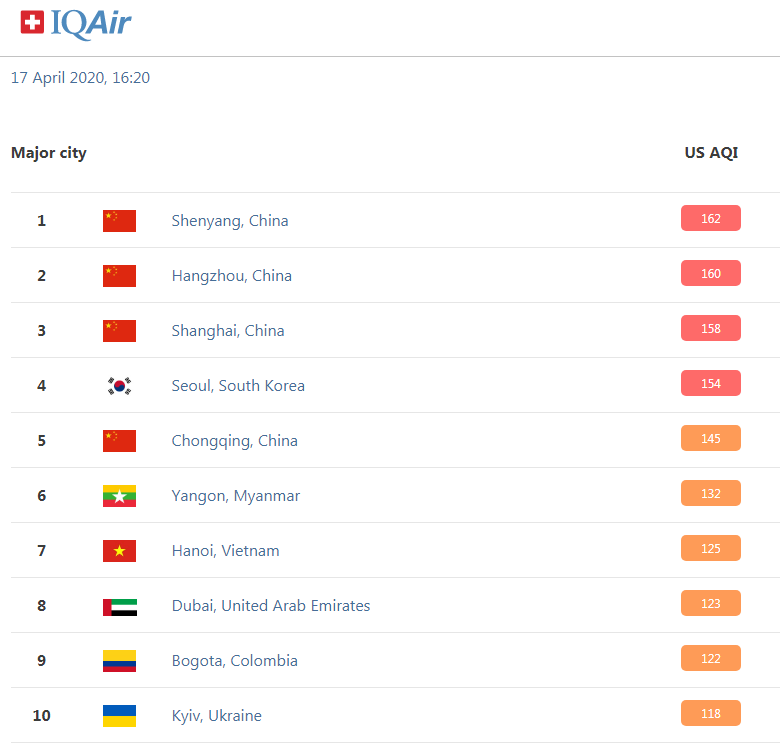Click the United Arab Emirates flag icon
The width and height of the screenshot is (780, 744).
click(x=120, y=607)
